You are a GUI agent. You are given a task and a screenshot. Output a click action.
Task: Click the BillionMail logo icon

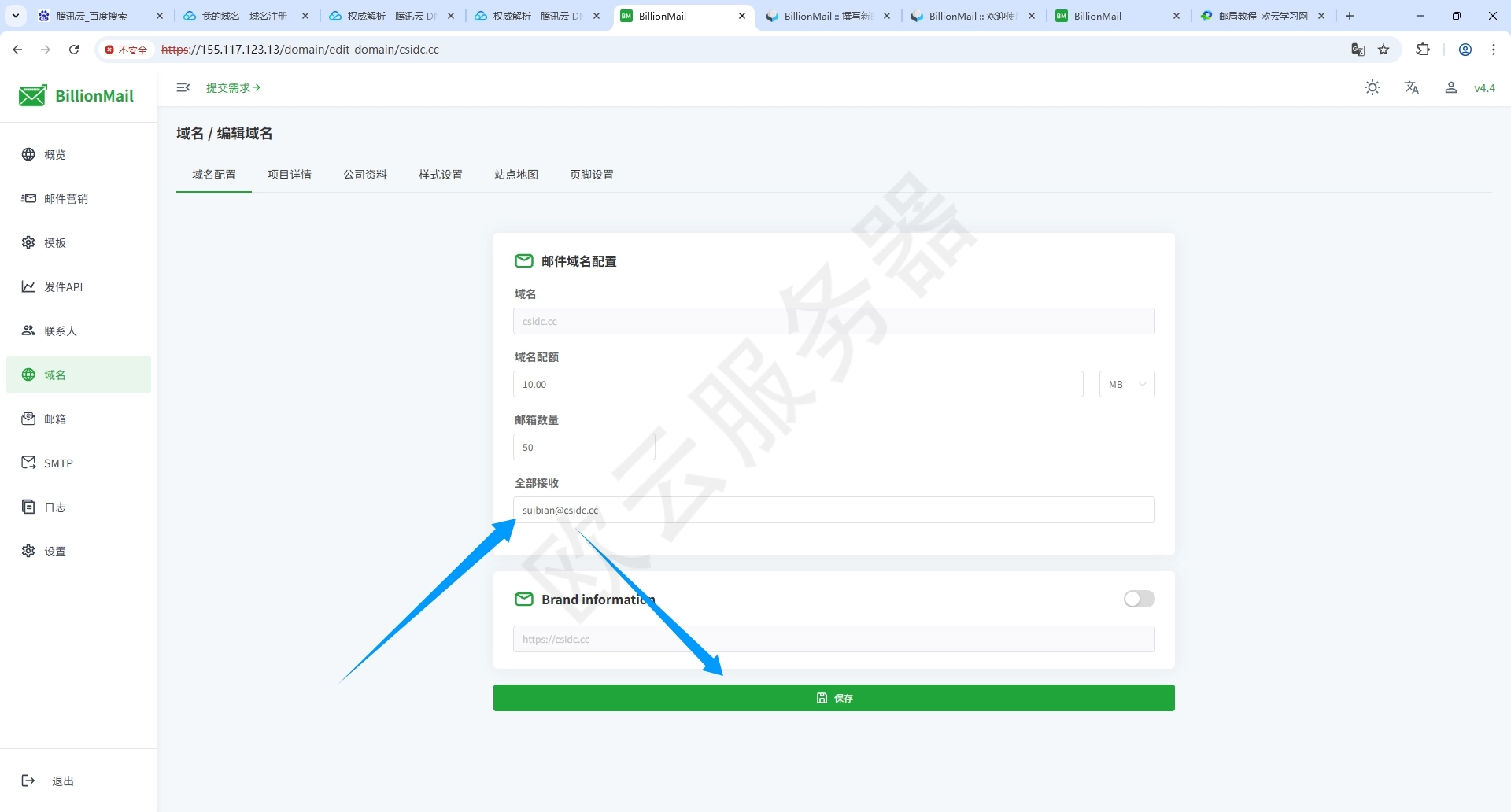(33, 95)
